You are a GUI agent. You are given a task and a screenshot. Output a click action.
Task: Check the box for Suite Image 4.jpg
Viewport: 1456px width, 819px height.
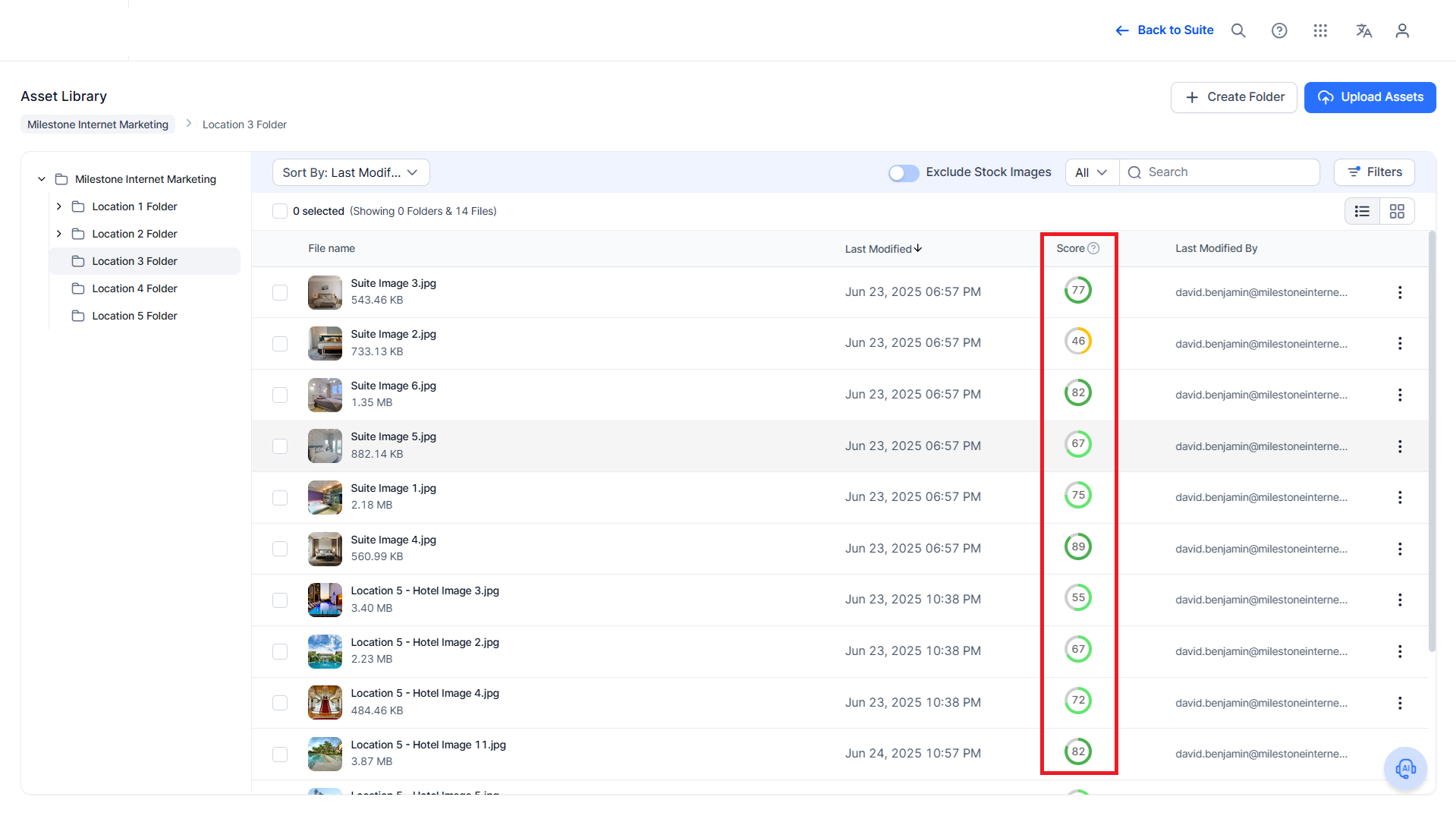point(280,549)
